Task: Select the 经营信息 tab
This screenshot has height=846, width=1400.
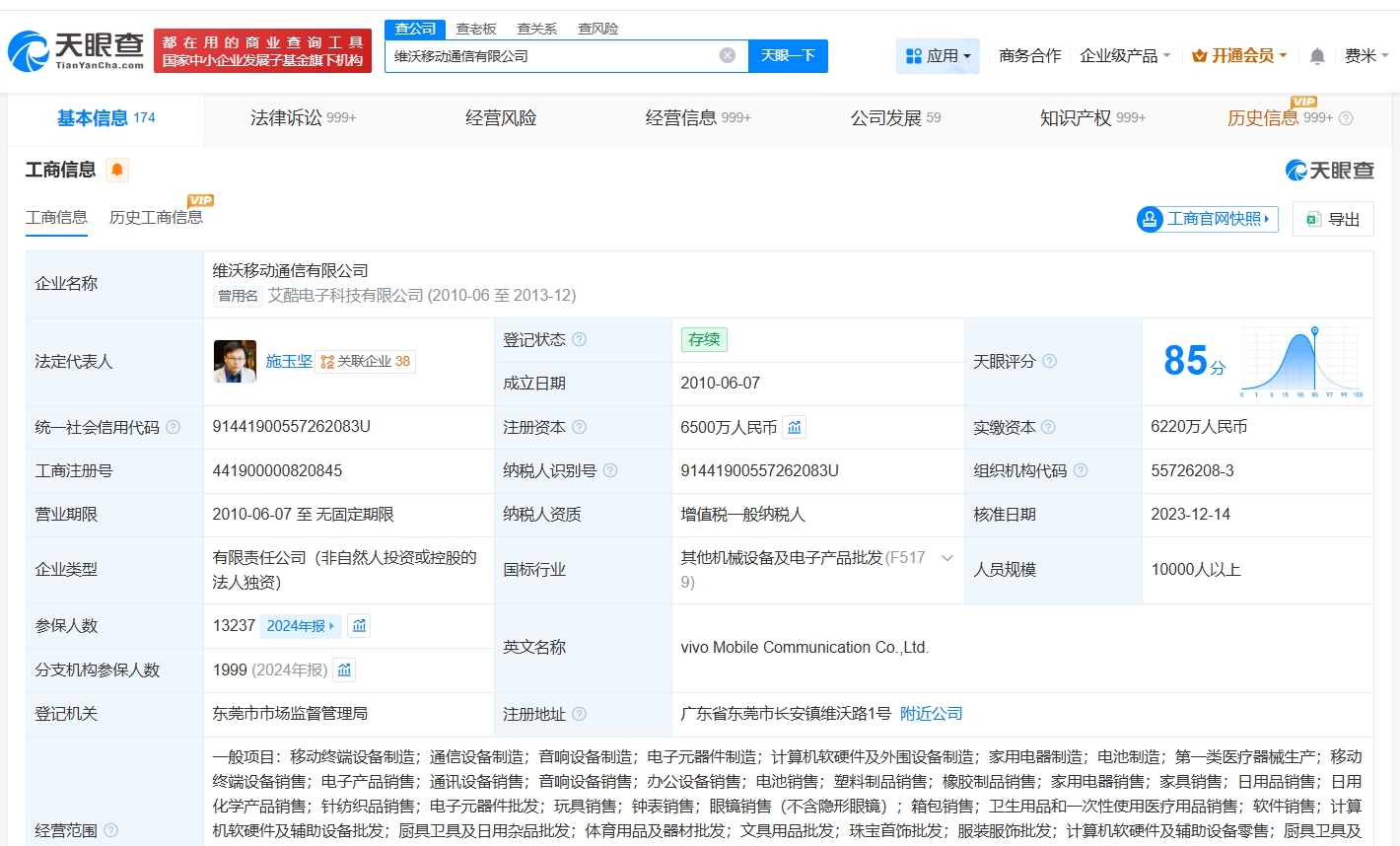Action: coord(698,118)
